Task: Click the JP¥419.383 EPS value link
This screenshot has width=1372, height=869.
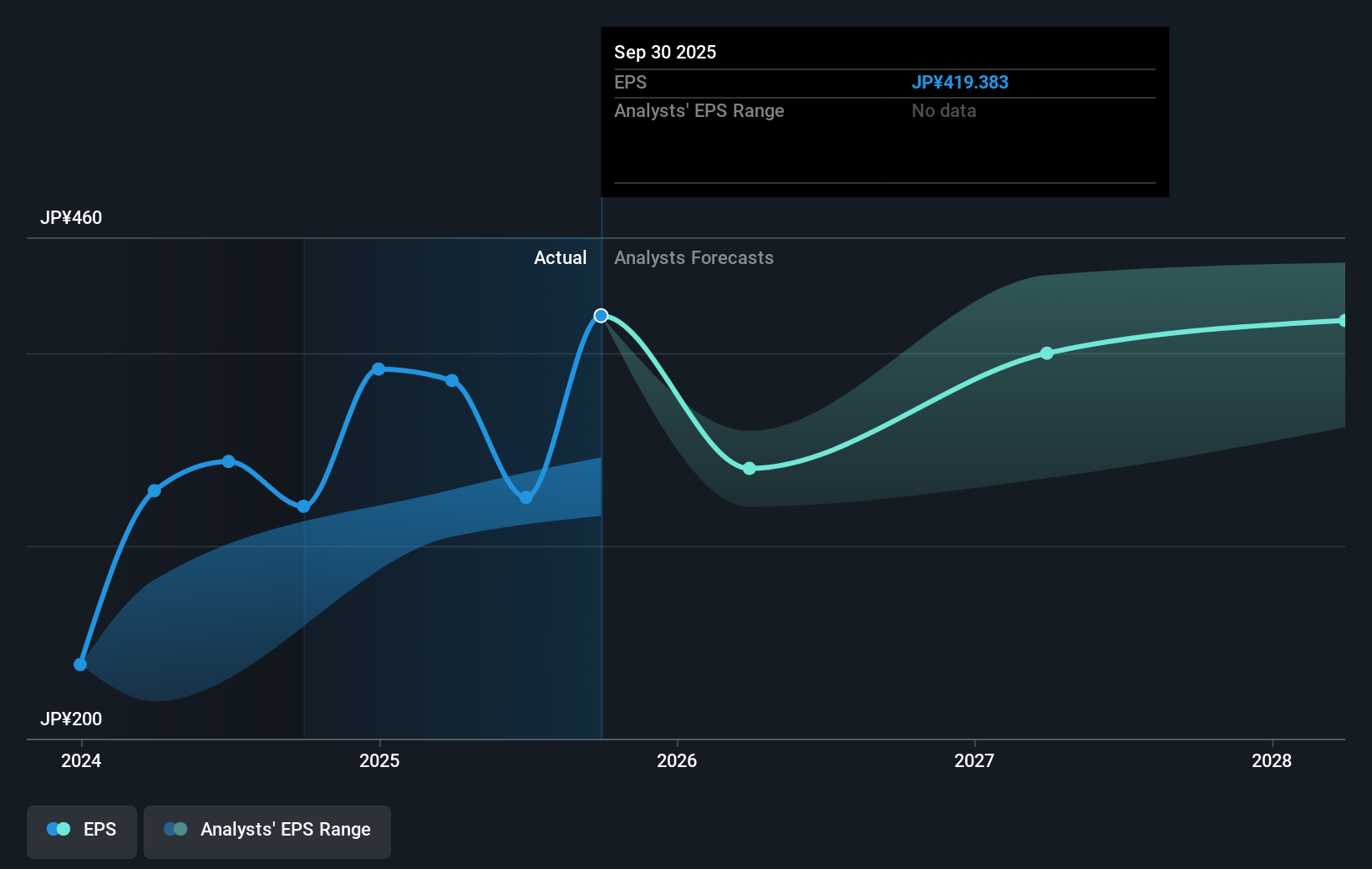Action: tap(960, 82)
